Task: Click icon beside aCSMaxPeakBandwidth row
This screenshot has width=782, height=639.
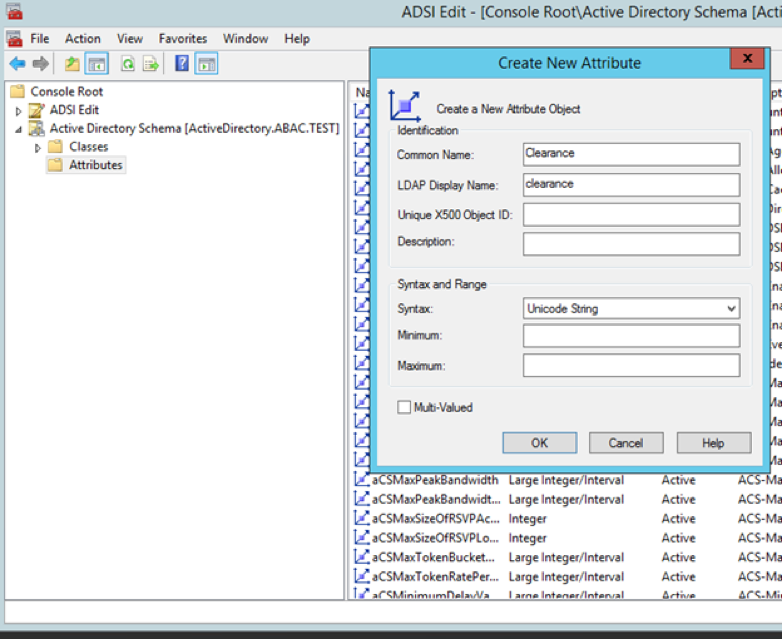Action: click(x=361, y=479)
